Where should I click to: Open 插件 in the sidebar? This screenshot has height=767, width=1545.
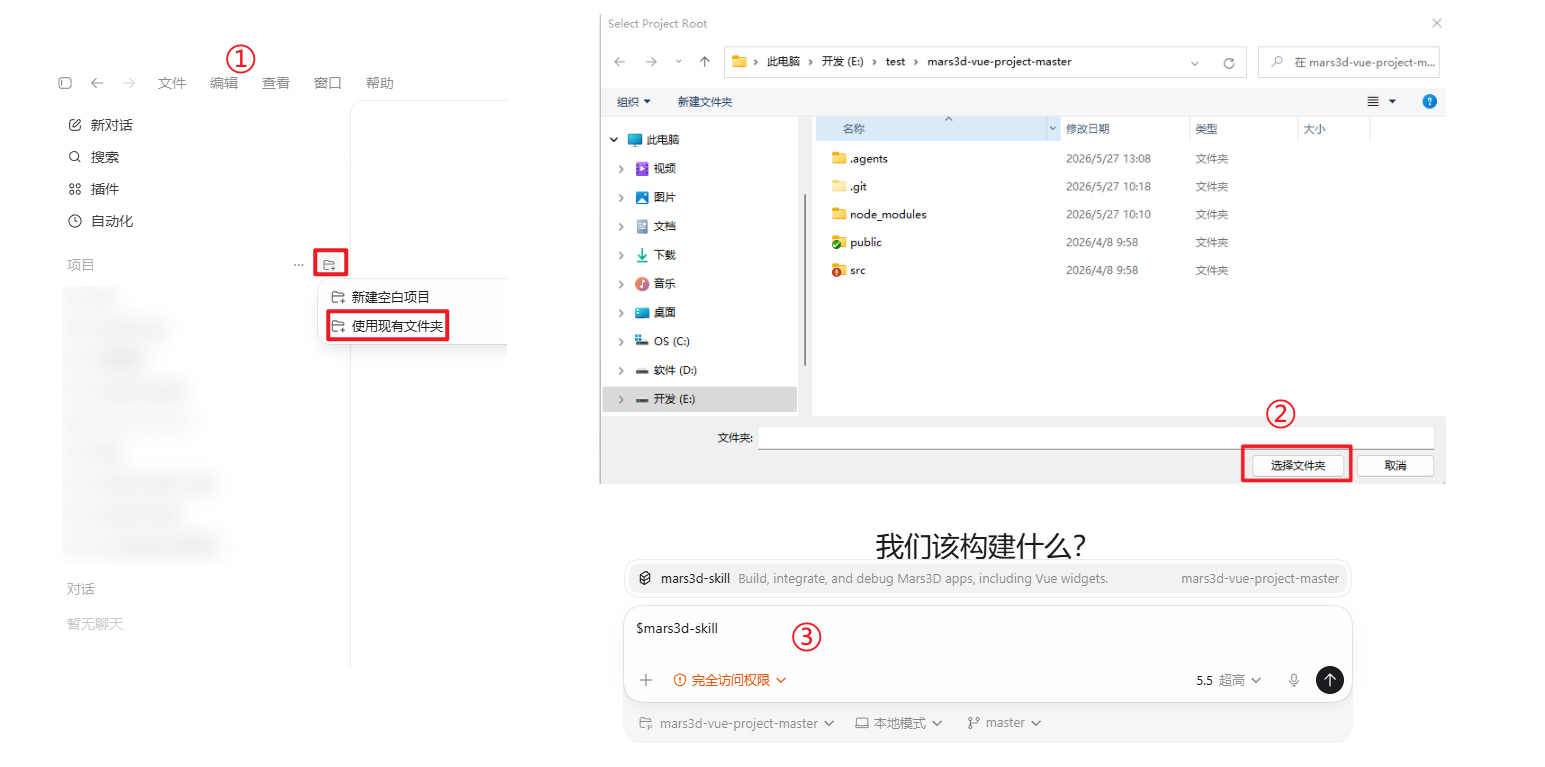[93, 189]
